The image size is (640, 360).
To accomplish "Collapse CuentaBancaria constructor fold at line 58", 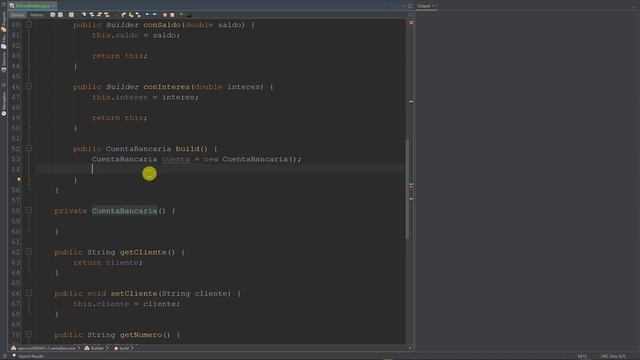I will pyautogui.click(x=29, y=211).
